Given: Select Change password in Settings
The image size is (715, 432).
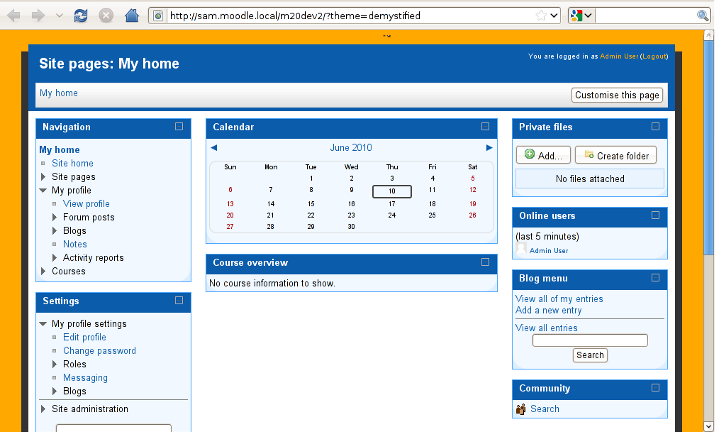Looking at the screenshot, I should (99, 351).
